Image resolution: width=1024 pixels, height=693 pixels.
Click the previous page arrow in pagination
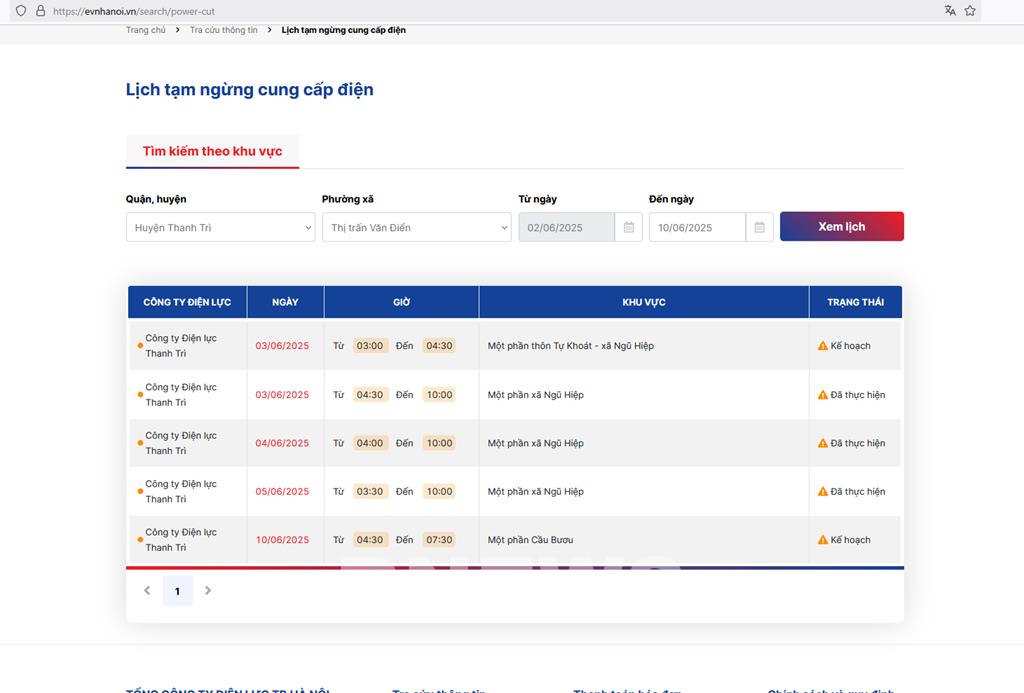coord(147,591)
